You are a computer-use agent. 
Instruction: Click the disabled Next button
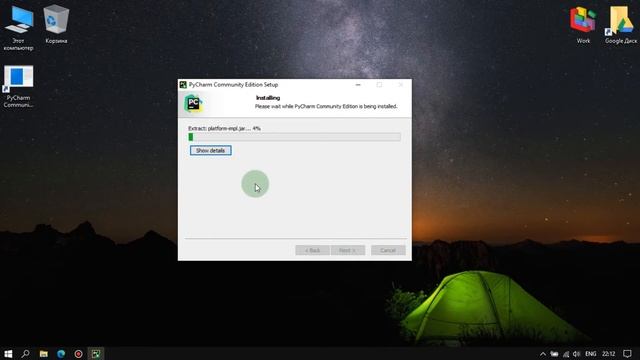pos(348,250)
